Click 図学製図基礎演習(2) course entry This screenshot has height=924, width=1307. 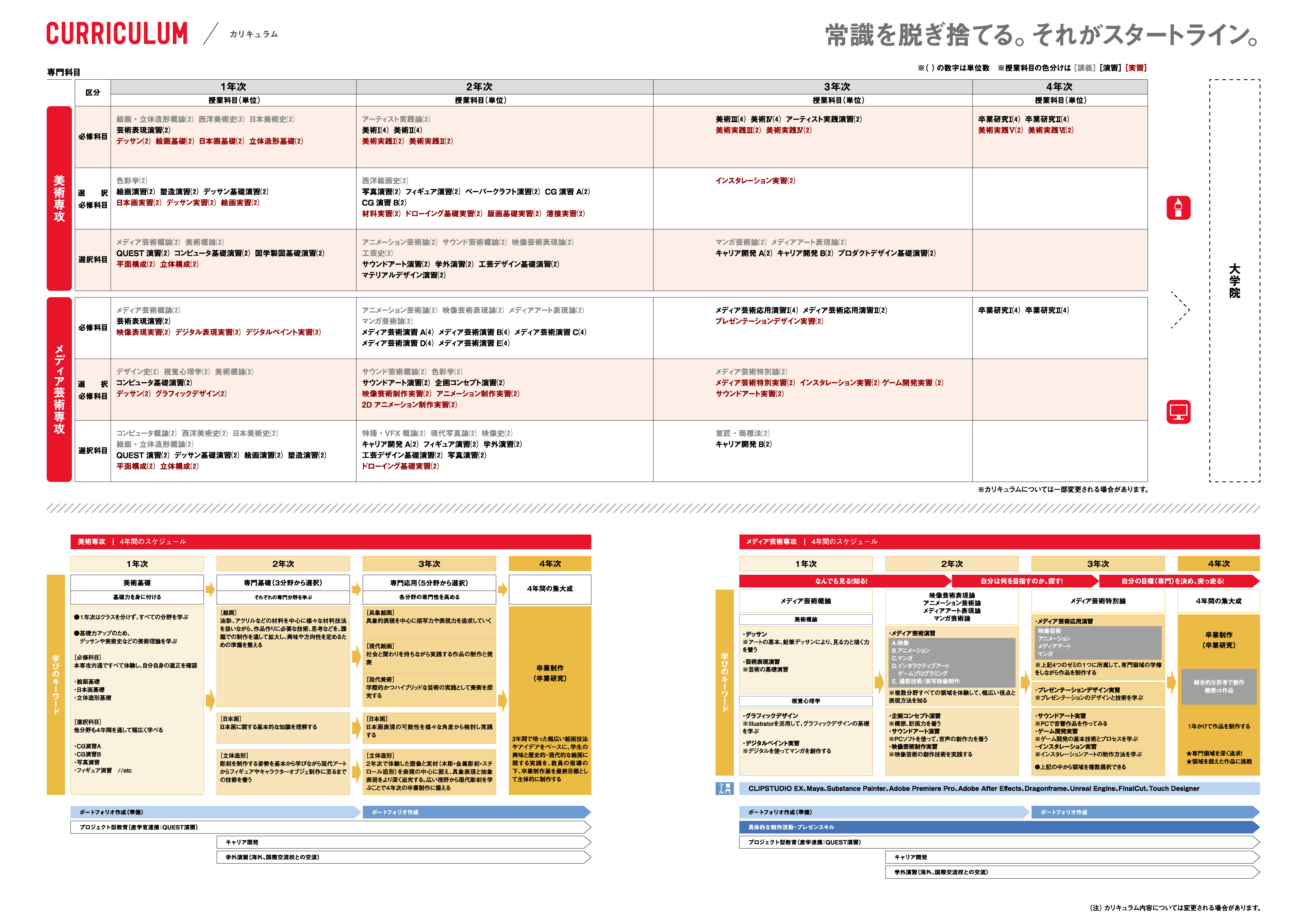290,253
